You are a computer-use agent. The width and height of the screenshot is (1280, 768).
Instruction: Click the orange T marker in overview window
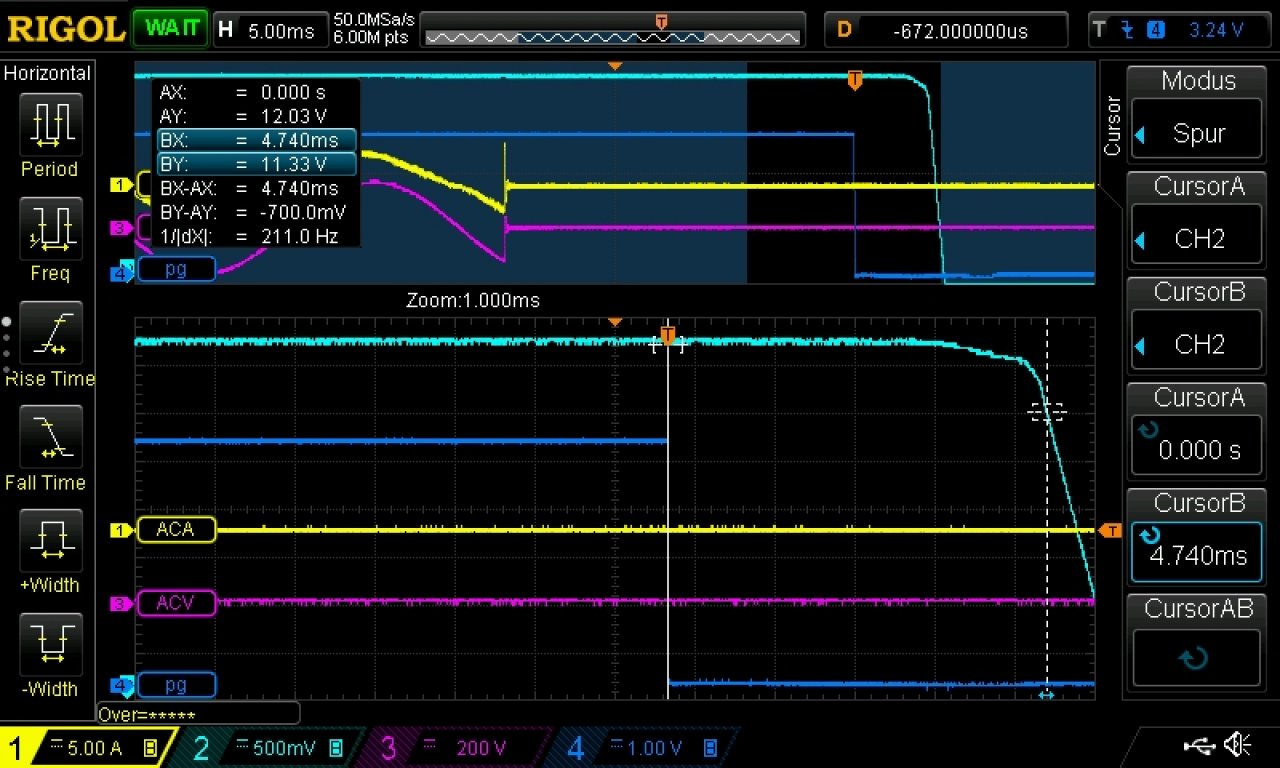point(854,80)
